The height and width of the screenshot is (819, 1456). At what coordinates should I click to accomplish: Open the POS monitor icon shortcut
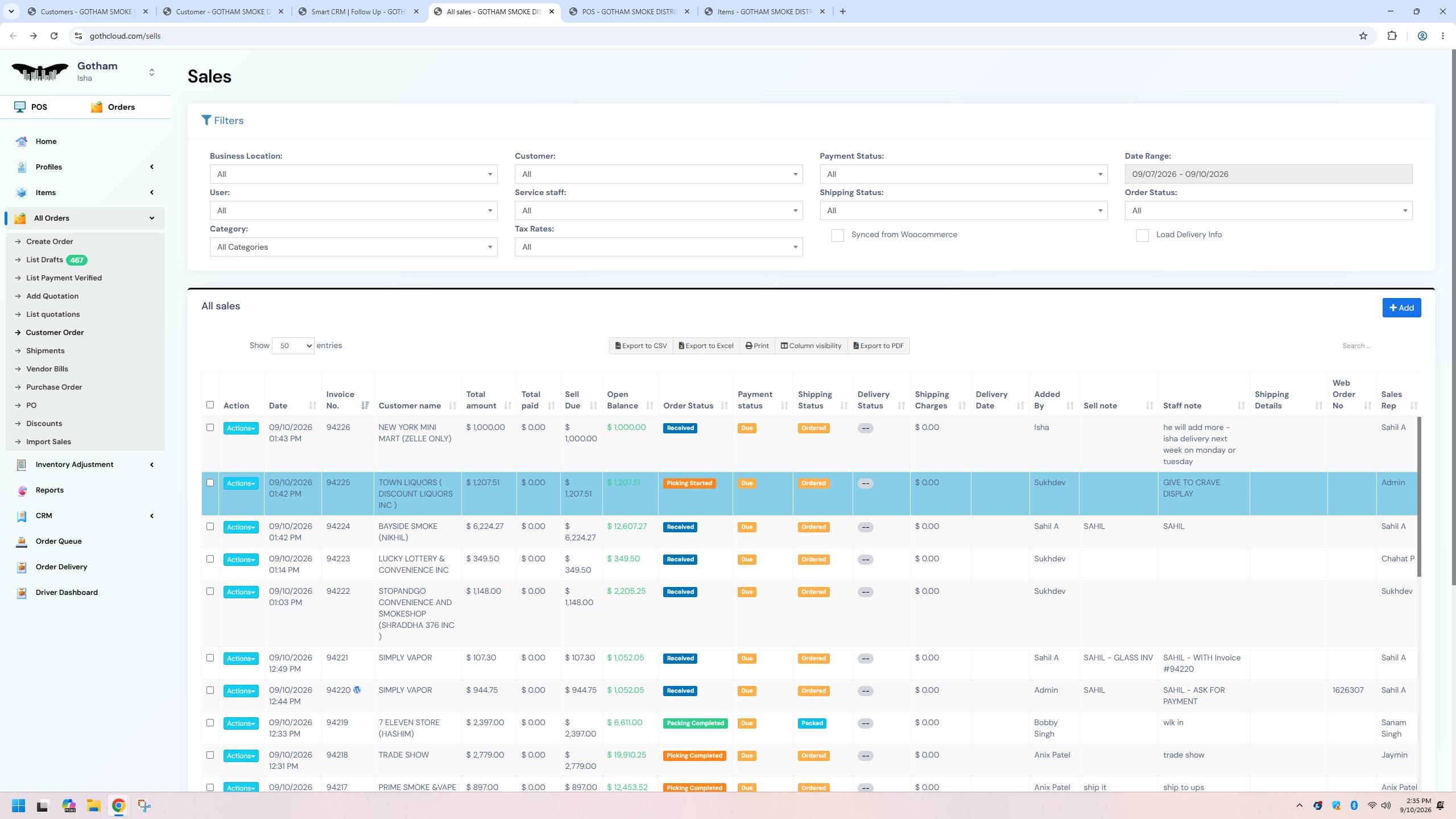[20, 107]
